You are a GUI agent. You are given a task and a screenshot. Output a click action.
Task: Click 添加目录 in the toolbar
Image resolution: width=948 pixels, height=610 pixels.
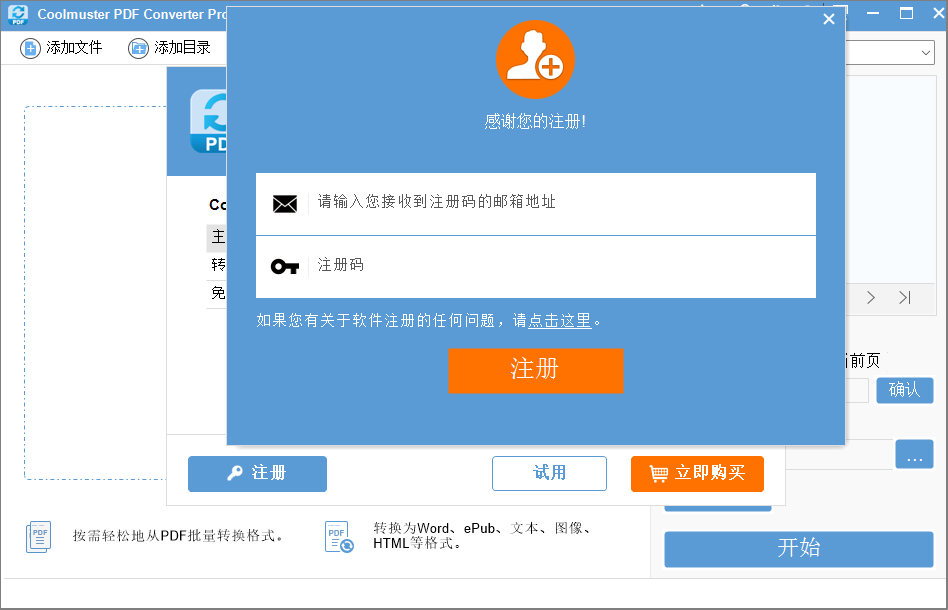169,48
